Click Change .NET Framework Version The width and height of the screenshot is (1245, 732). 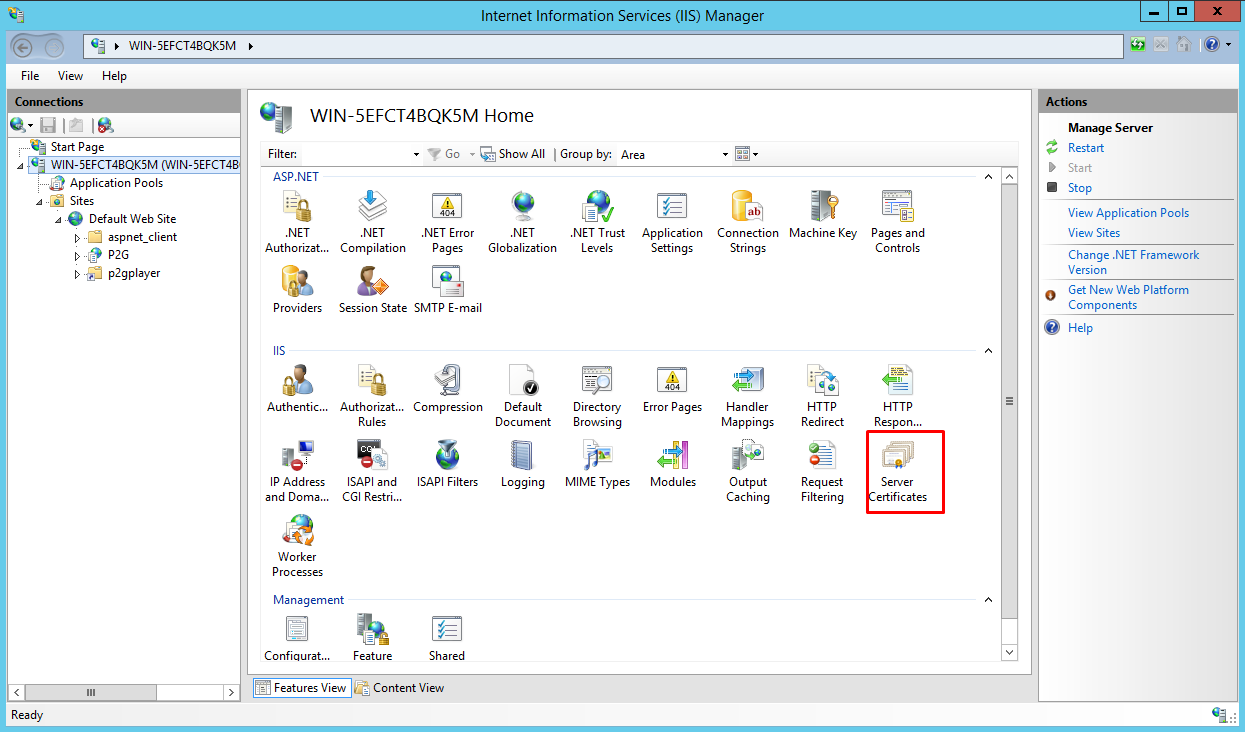click(1133, 262)
